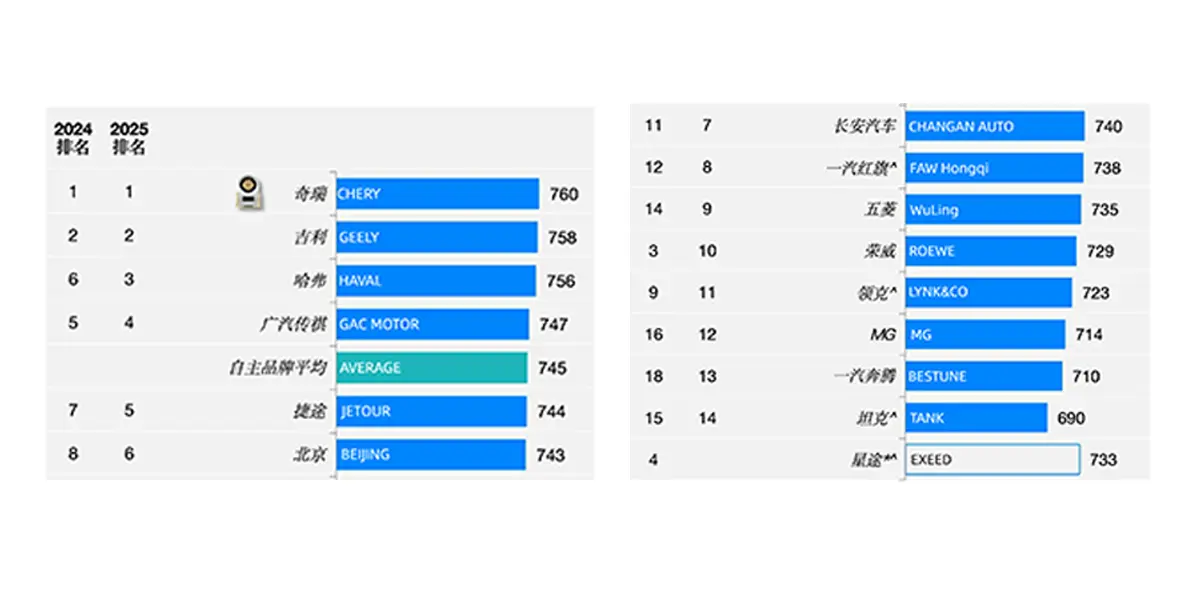The width and height of the screenshot is (1200, 600).
Task: Select the BEIJING bar scoring 743
Action: [430, 454]
